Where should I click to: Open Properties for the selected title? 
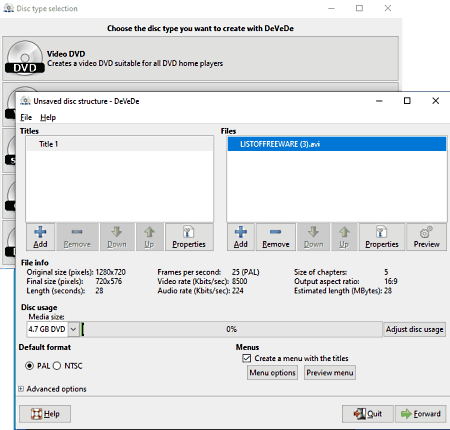[x=189, y=237]
